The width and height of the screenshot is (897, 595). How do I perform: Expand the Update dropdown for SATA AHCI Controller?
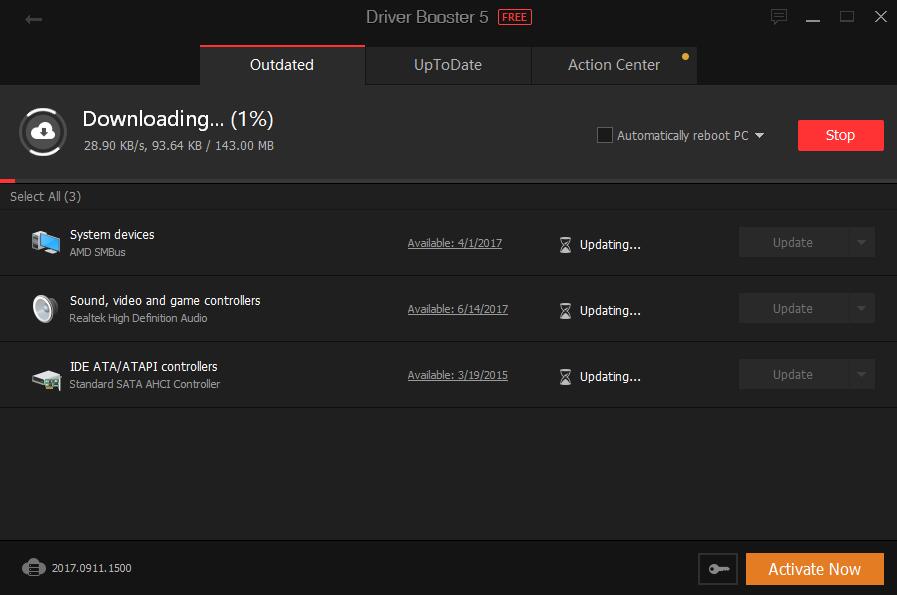coord(862,375)
